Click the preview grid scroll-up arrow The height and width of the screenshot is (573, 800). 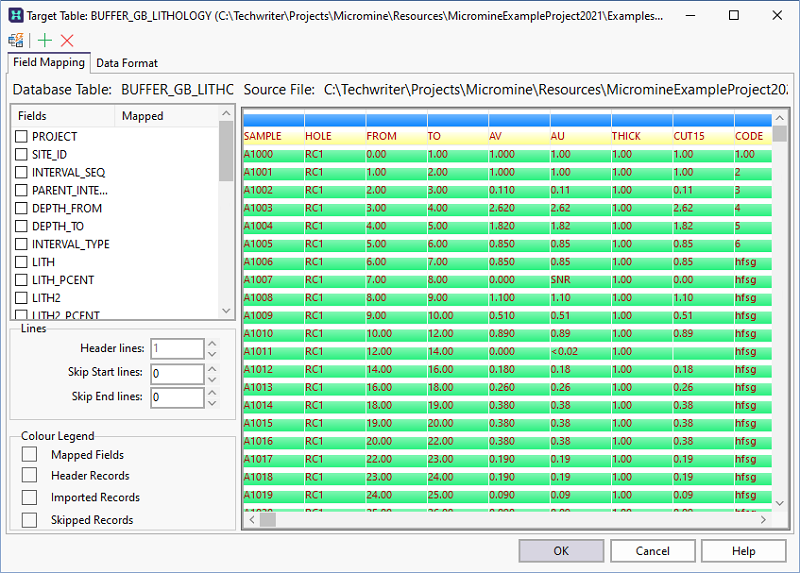780,118
